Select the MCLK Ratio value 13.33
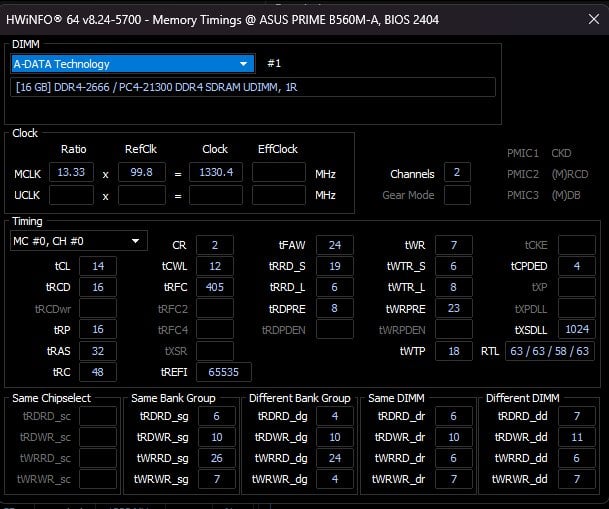 click(71, 172)
